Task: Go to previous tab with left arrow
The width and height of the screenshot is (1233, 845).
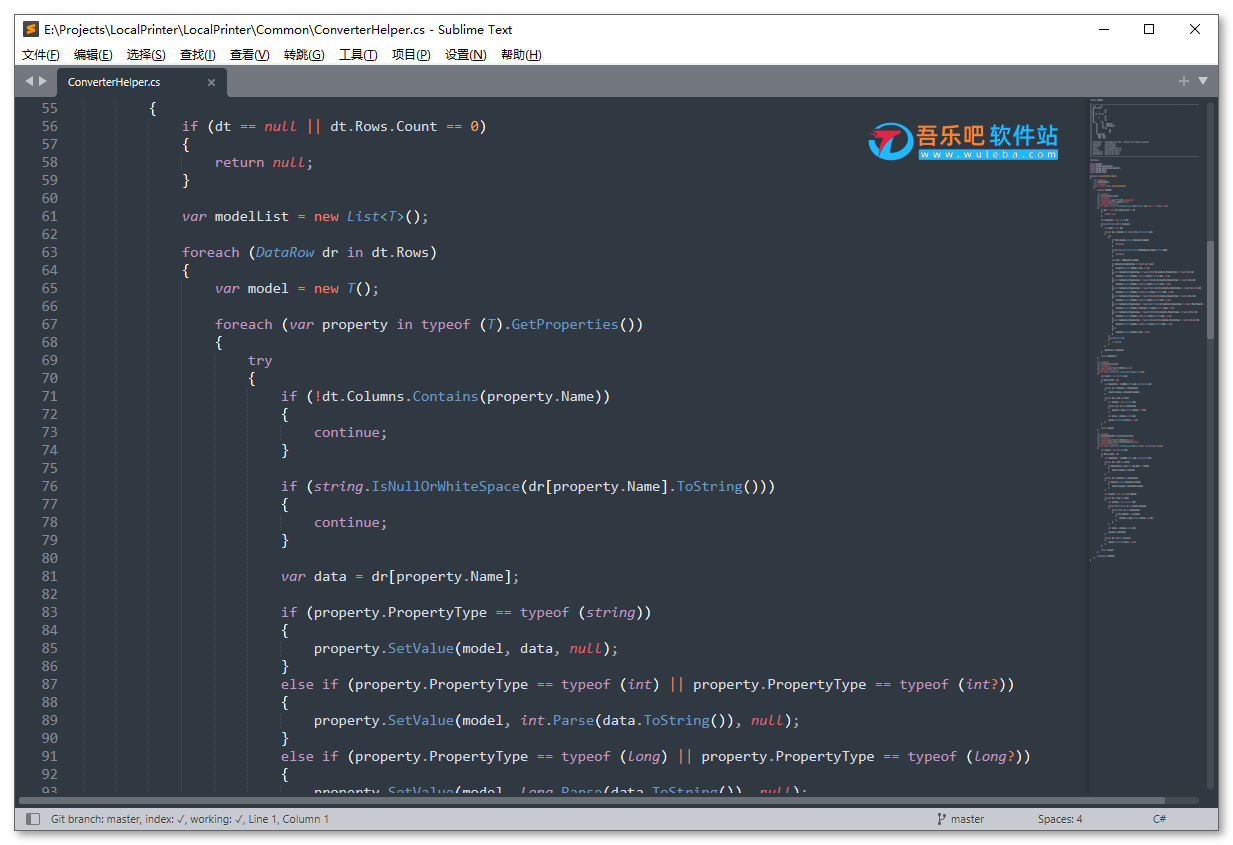Action: pos(29,81)
